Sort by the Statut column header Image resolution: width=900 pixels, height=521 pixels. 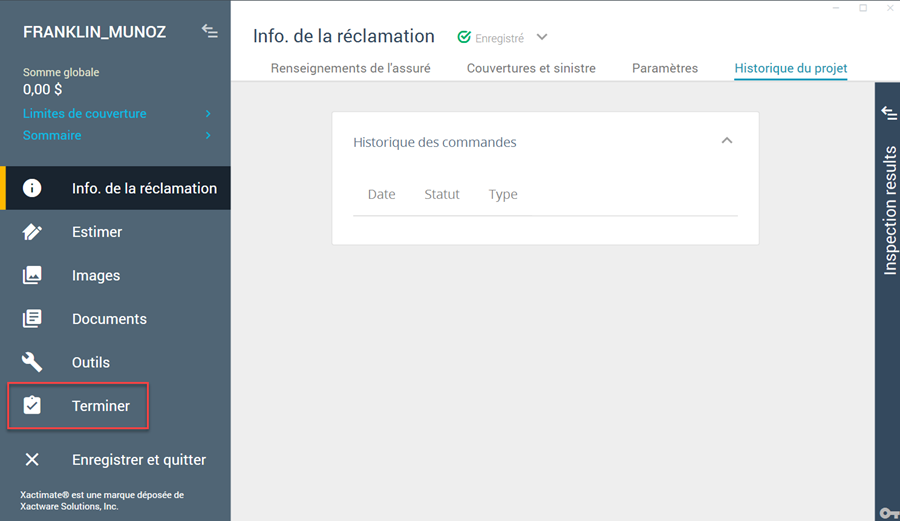pos(441,194)
